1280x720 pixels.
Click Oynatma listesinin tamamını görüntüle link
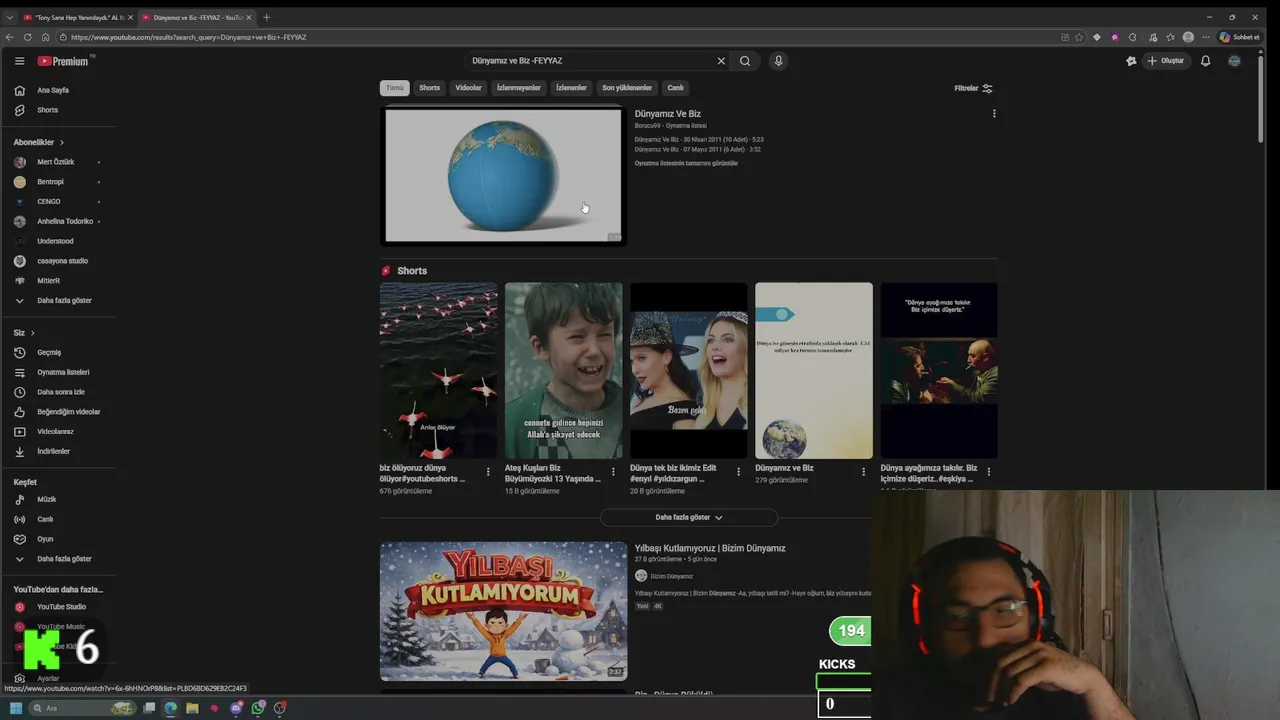[686, 163]
